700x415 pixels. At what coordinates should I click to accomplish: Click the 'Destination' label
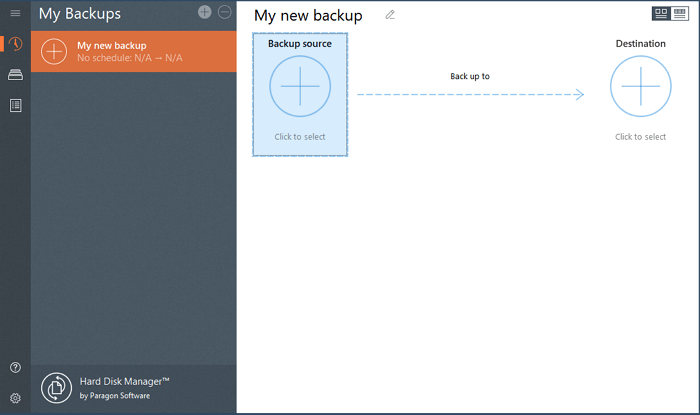pos(641,44)
